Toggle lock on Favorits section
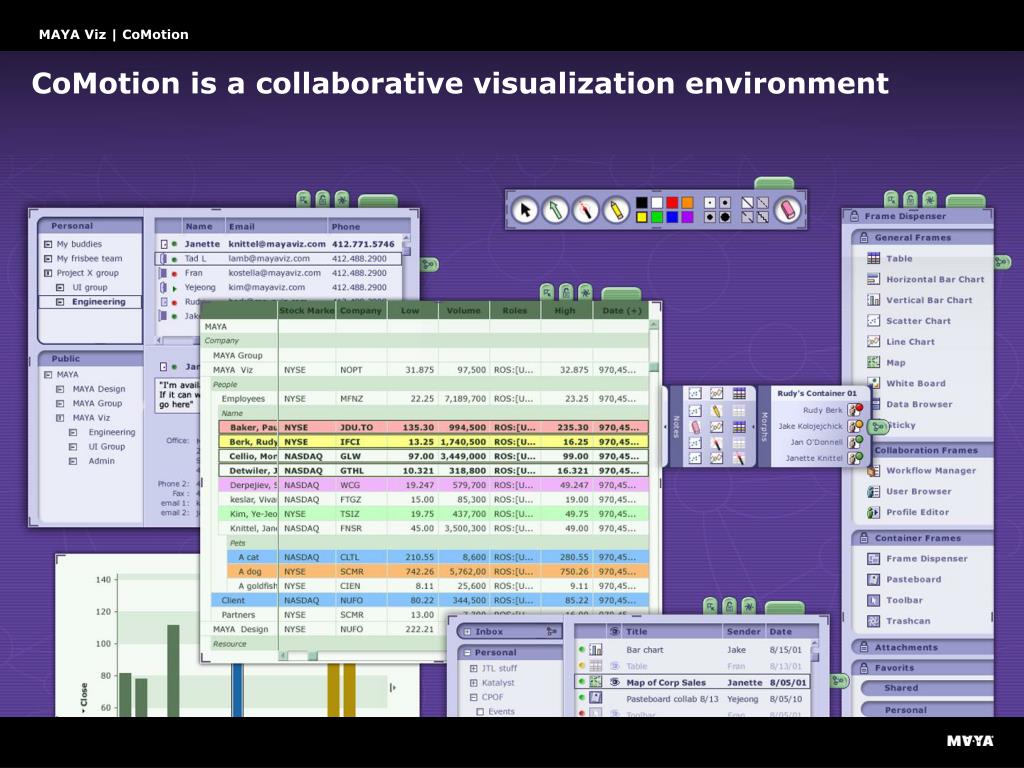Screen dimensions: 1024x768 point(863,668)
